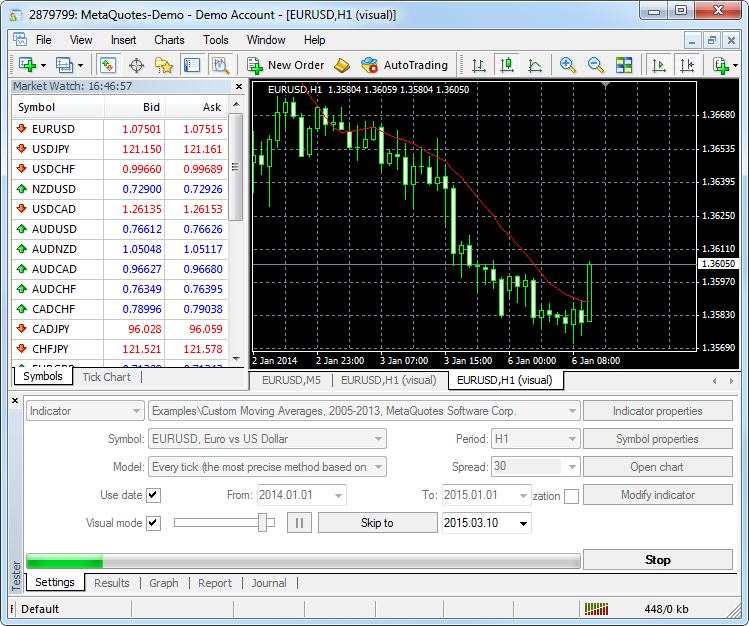Enable the Optimization checkbox

[571, 496]
